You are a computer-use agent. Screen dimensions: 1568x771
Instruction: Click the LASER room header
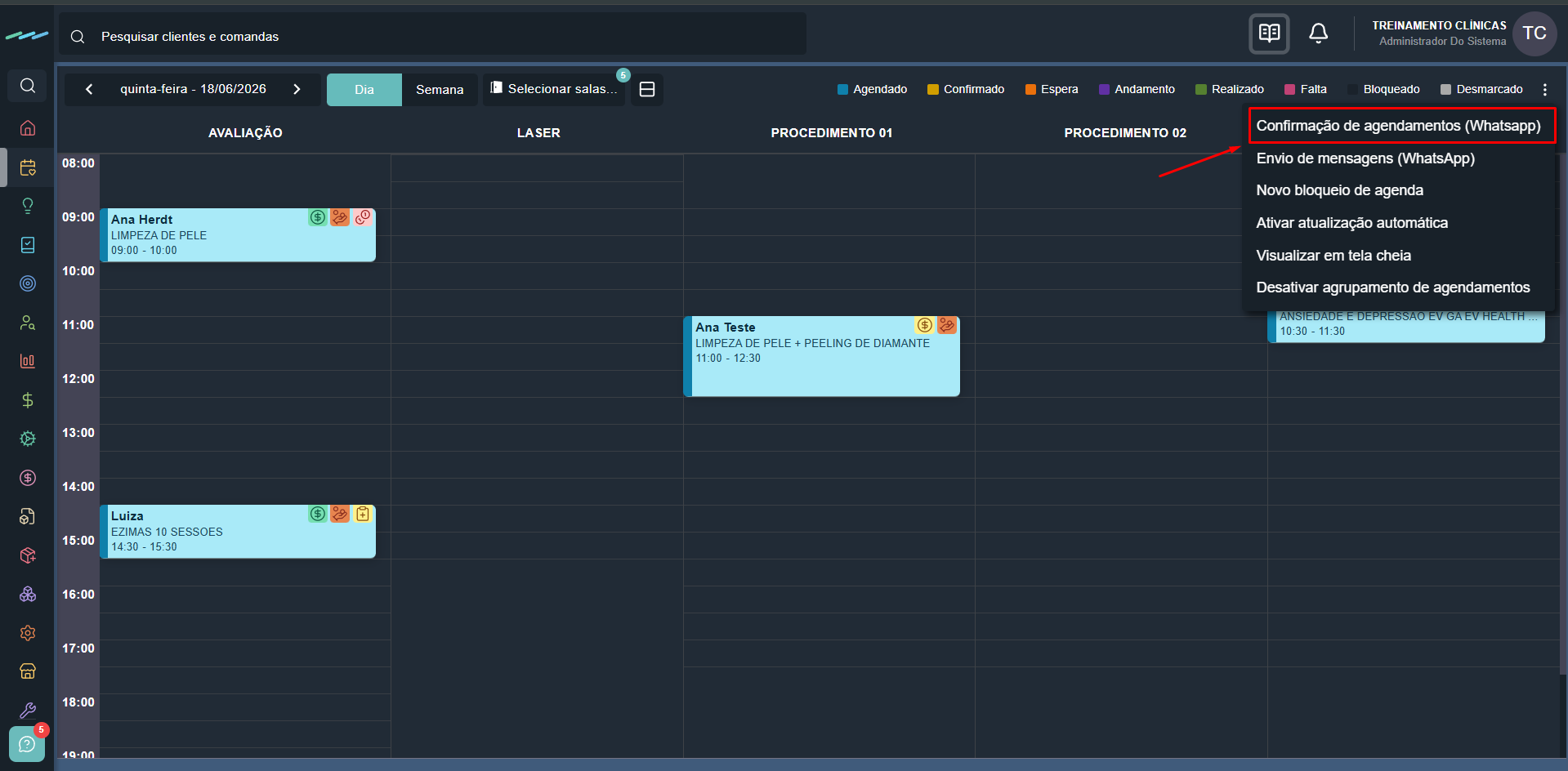(538, 133)
